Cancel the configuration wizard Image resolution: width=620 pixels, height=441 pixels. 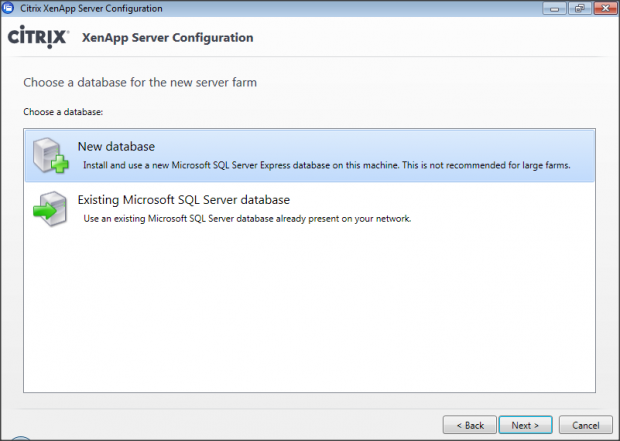[586, 425]
